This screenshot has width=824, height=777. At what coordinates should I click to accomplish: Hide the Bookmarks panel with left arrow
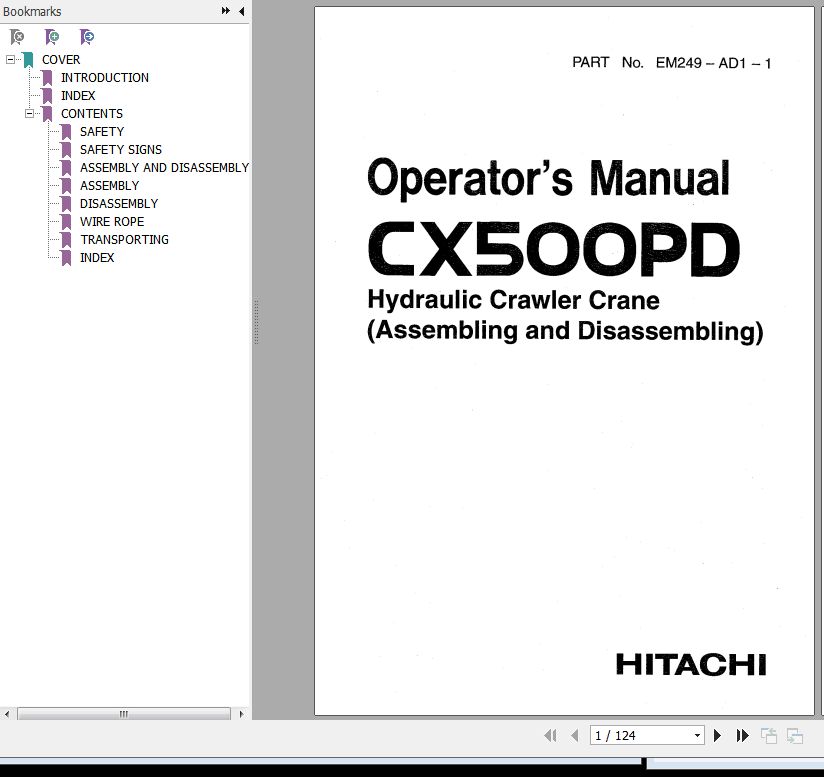pyautogui.click(x=241, y=11)
